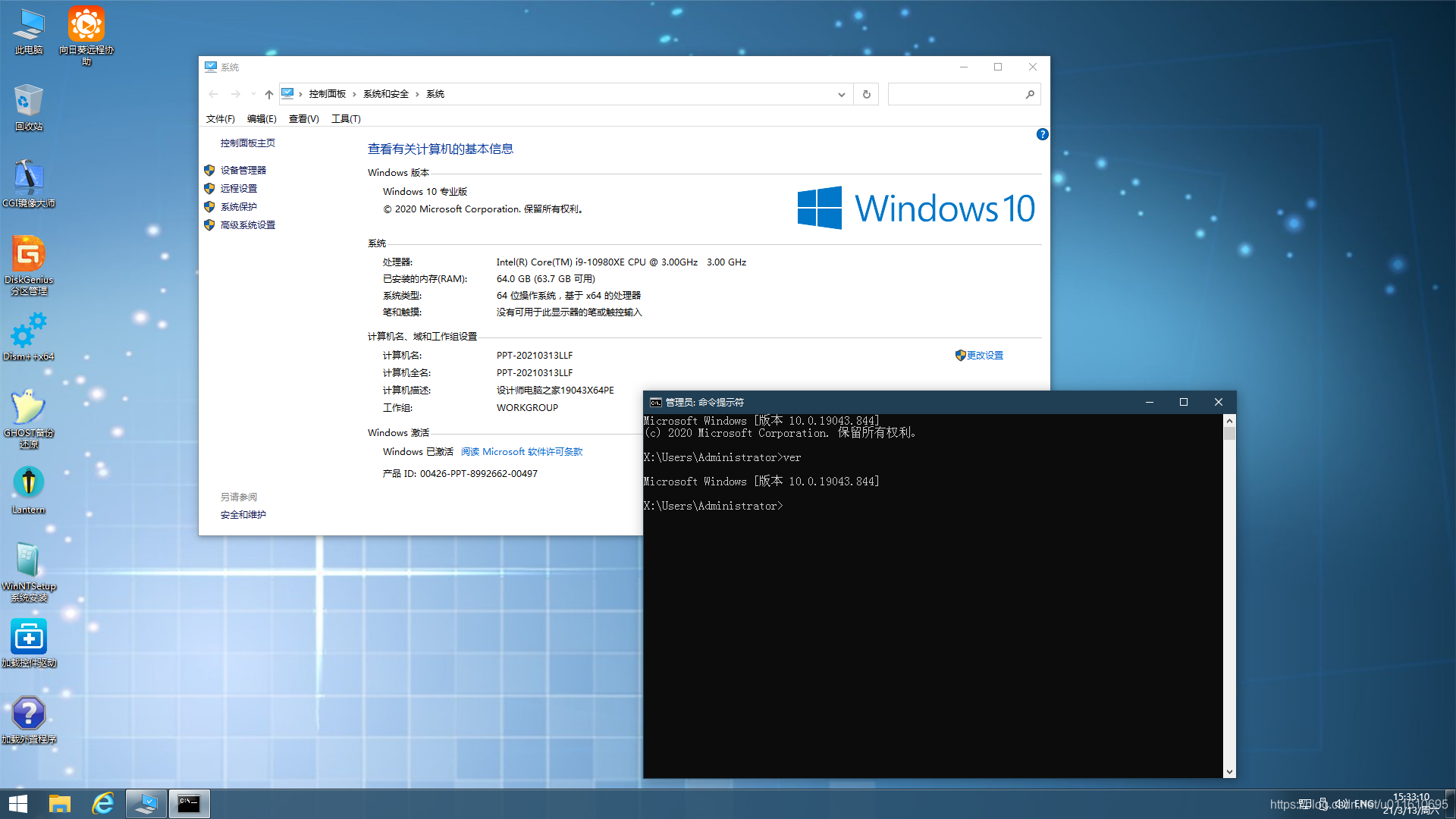Open 设备管理器 from the sidebar
The height and width of the screenshot is (819, 1456).
243,171
